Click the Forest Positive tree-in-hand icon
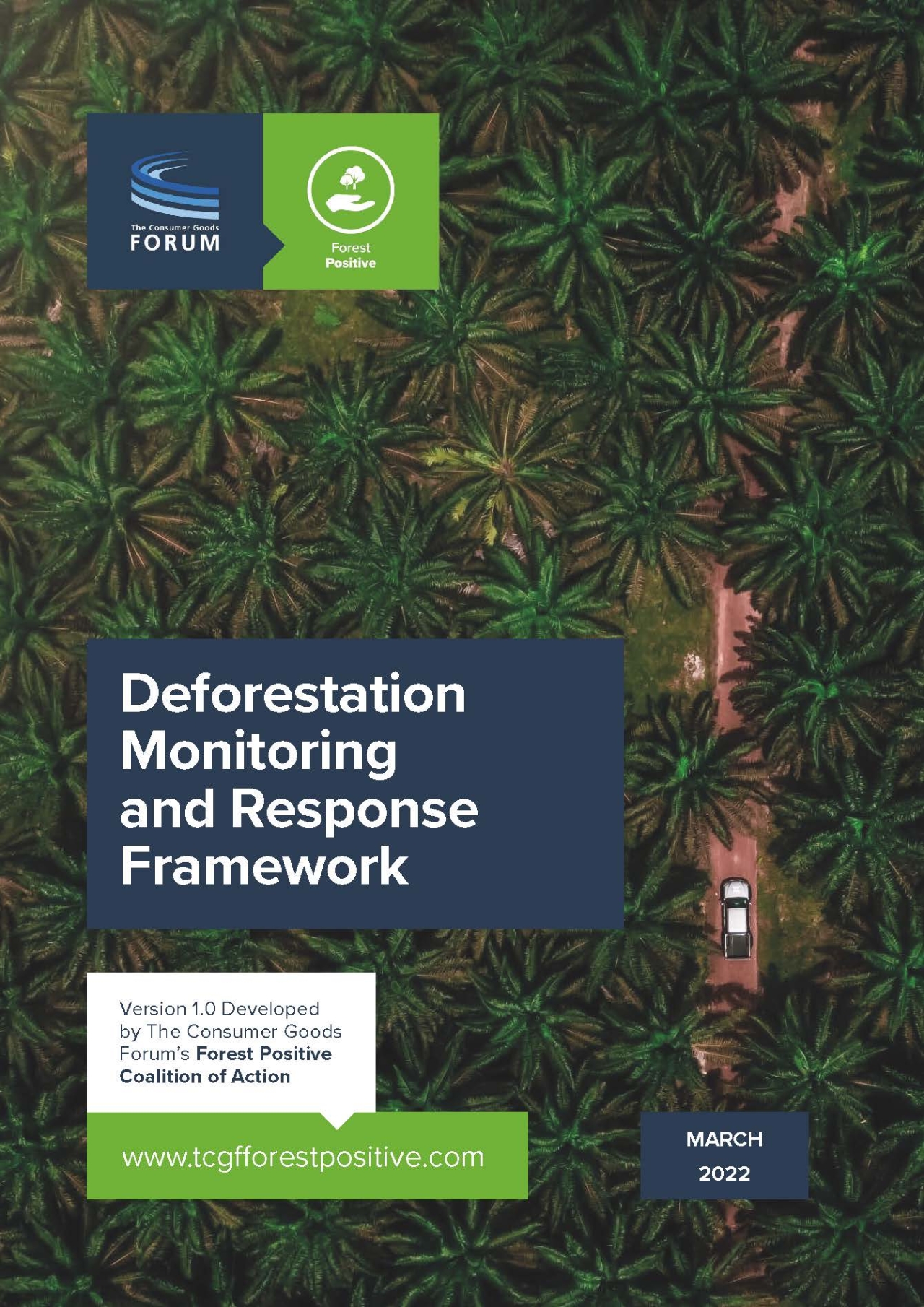Viewport: 924px width, 1307px height. point(351,189)
